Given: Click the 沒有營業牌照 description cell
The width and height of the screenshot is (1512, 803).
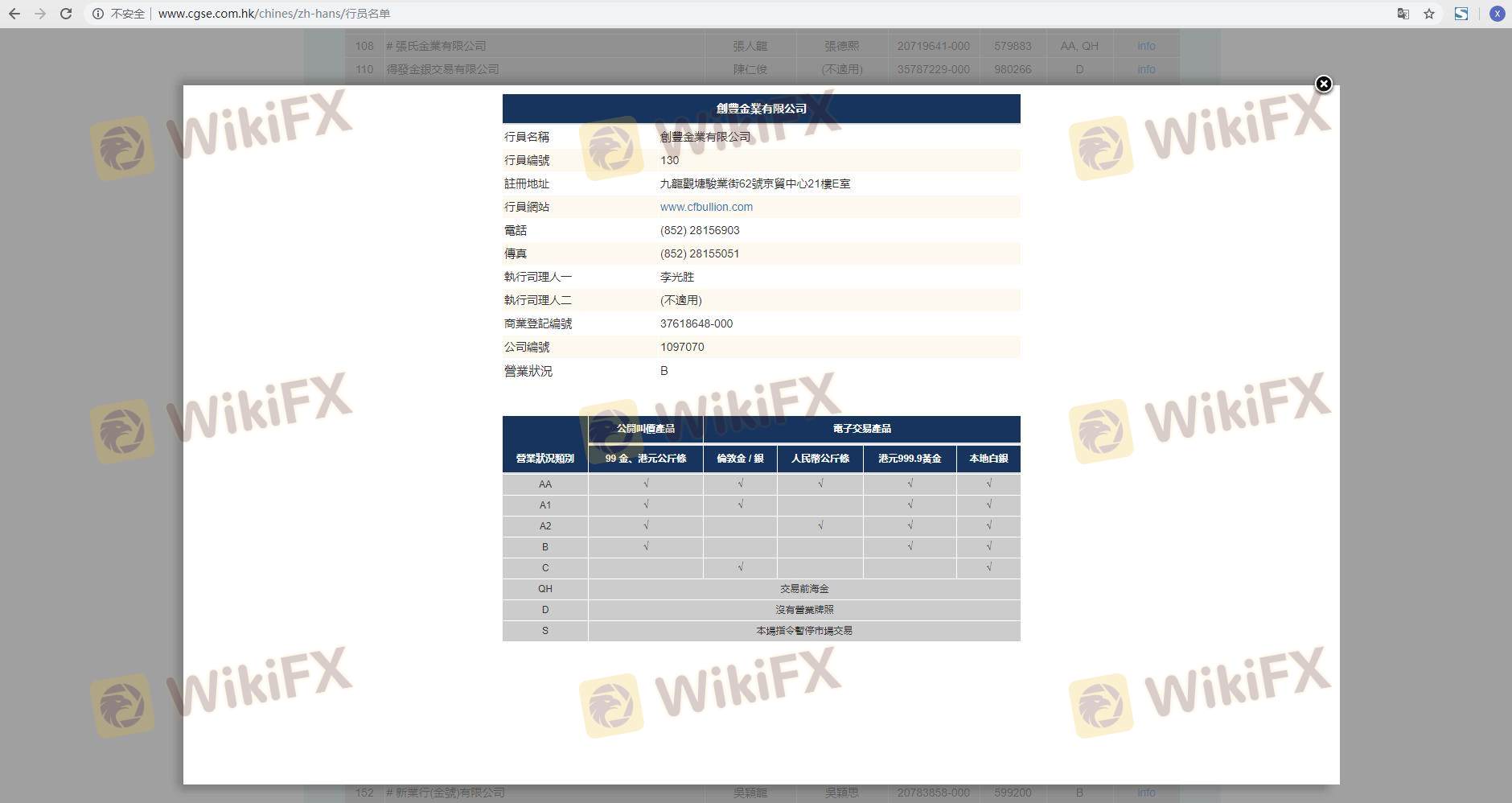Looking at the screenshot, I should pos(804,610).
